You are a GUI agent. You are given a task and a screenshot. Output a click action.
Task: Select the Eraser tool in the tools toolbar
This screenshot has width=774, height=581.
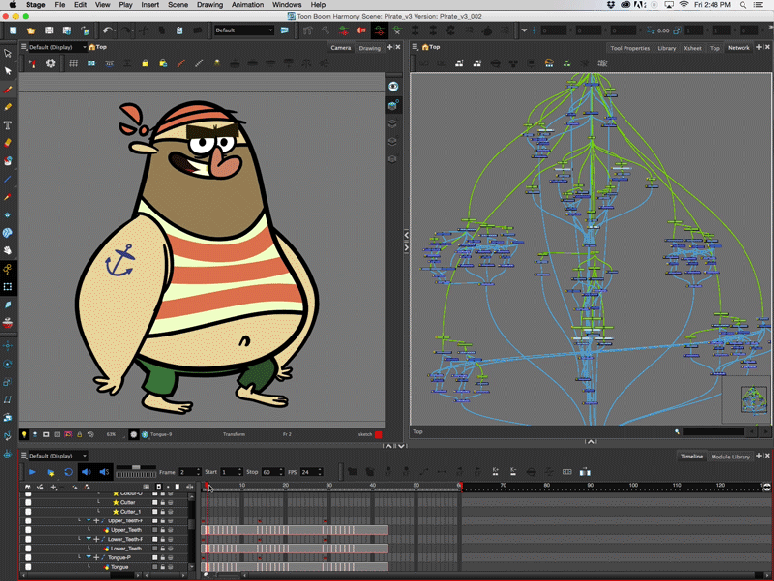pyautogui.click(x=8, y=143)
